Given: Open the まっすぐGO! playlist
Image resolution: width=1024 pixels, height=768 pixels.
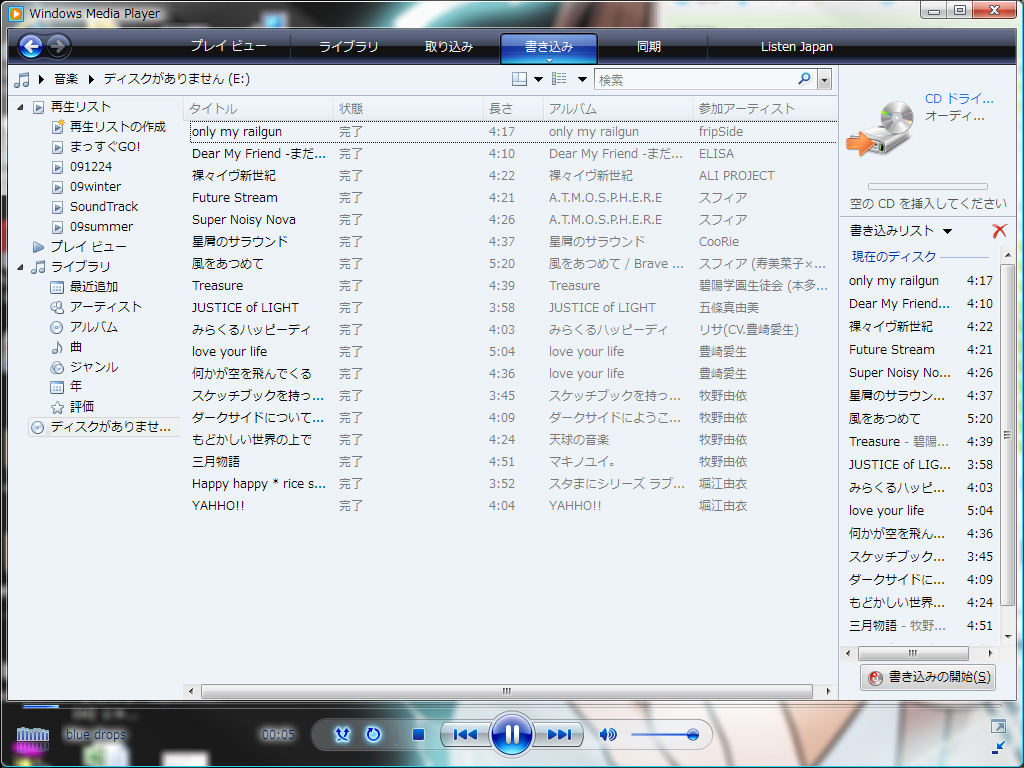Looking at the screenshot, I should point(105,147).
